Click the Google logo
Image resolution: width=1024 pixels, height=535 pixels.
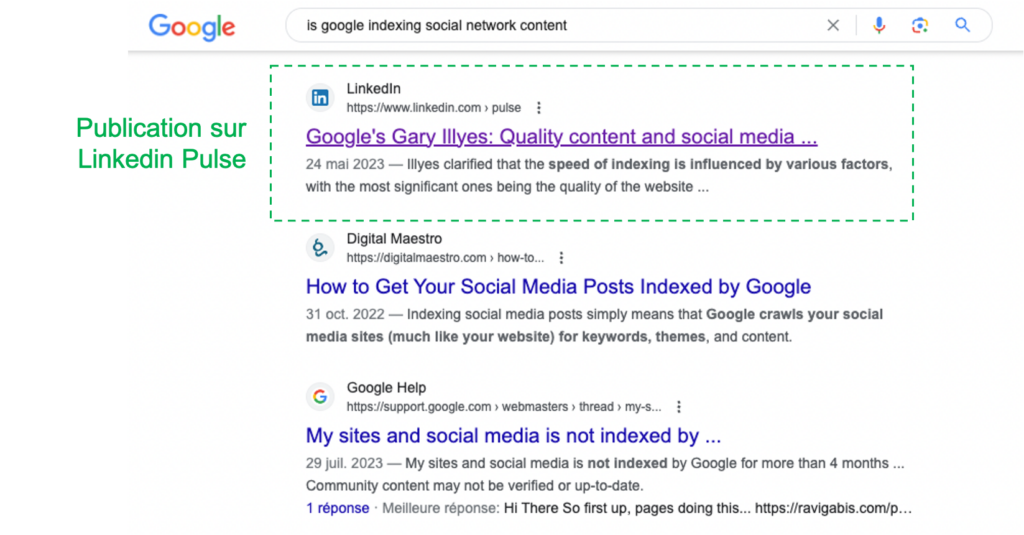click(x=191, y=27)
